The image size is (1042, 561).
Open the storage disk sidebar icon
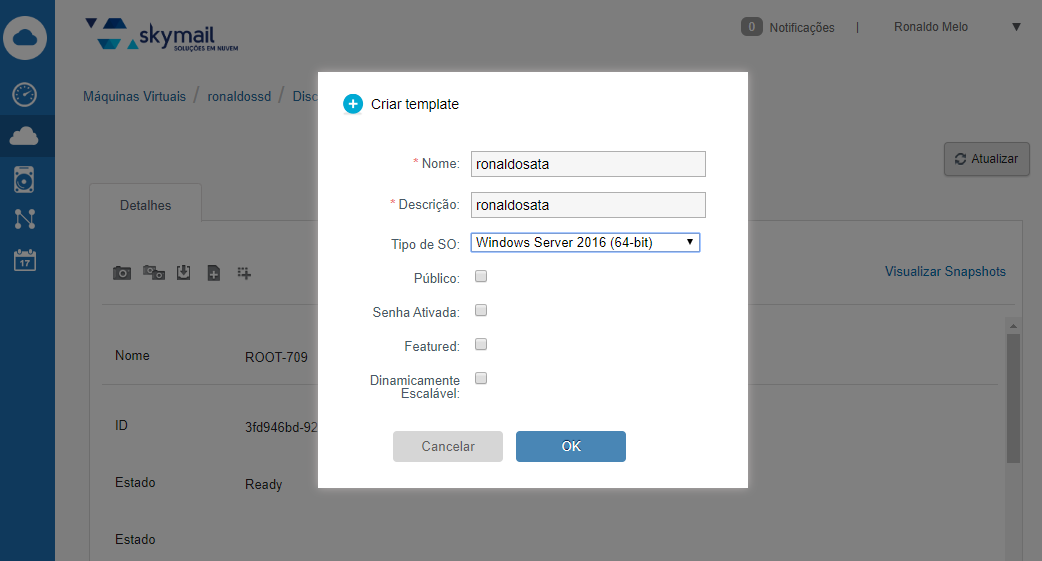(25, 179)
